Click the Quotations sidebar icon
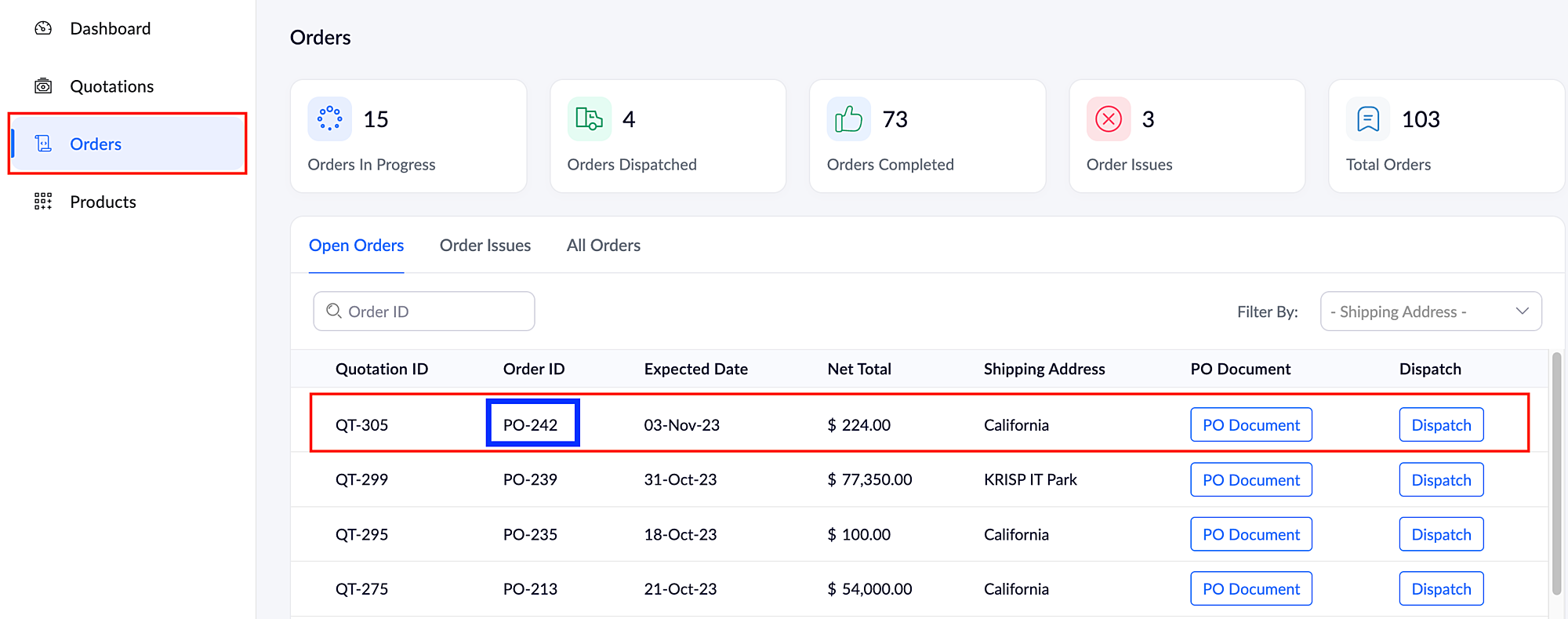This screenshot has width=1568, height=619. [x=43, y=86]
